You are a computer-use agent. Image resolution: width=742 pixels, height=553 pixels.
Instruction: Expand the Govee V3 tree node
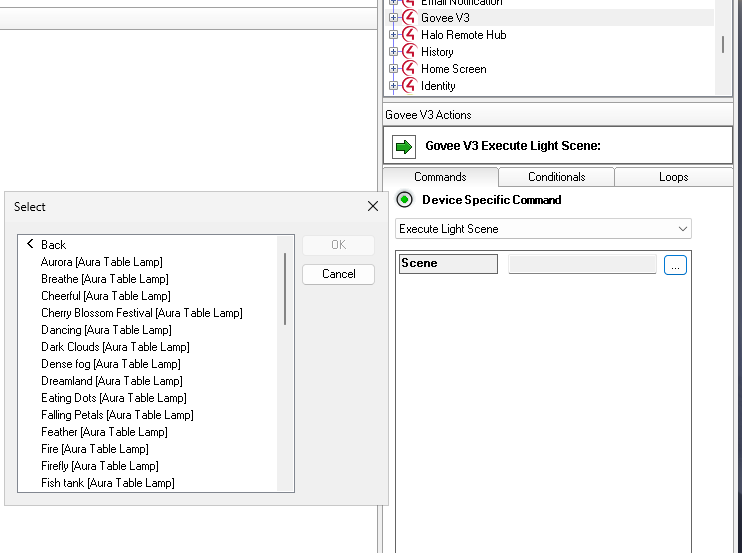(x=393, y=18)
